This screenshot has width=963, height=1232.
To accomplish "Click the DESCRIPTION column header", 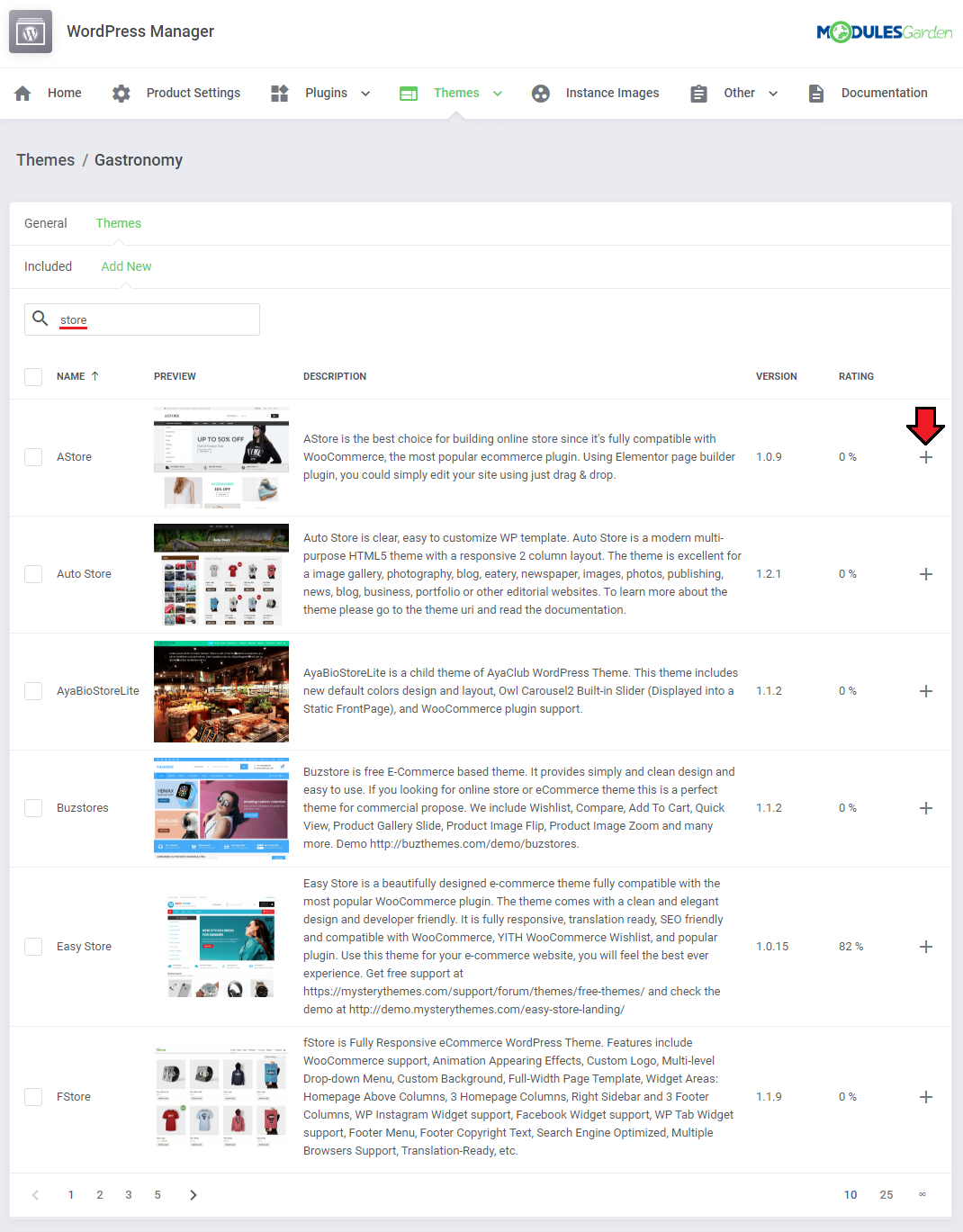I will point(335,377).
